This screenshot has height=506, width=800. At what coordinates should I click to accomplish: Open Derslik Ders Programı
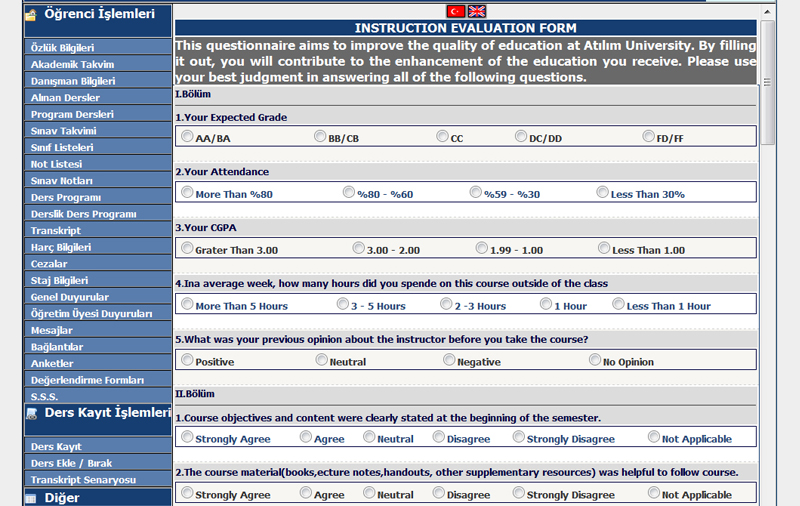[x=97, y=214]
